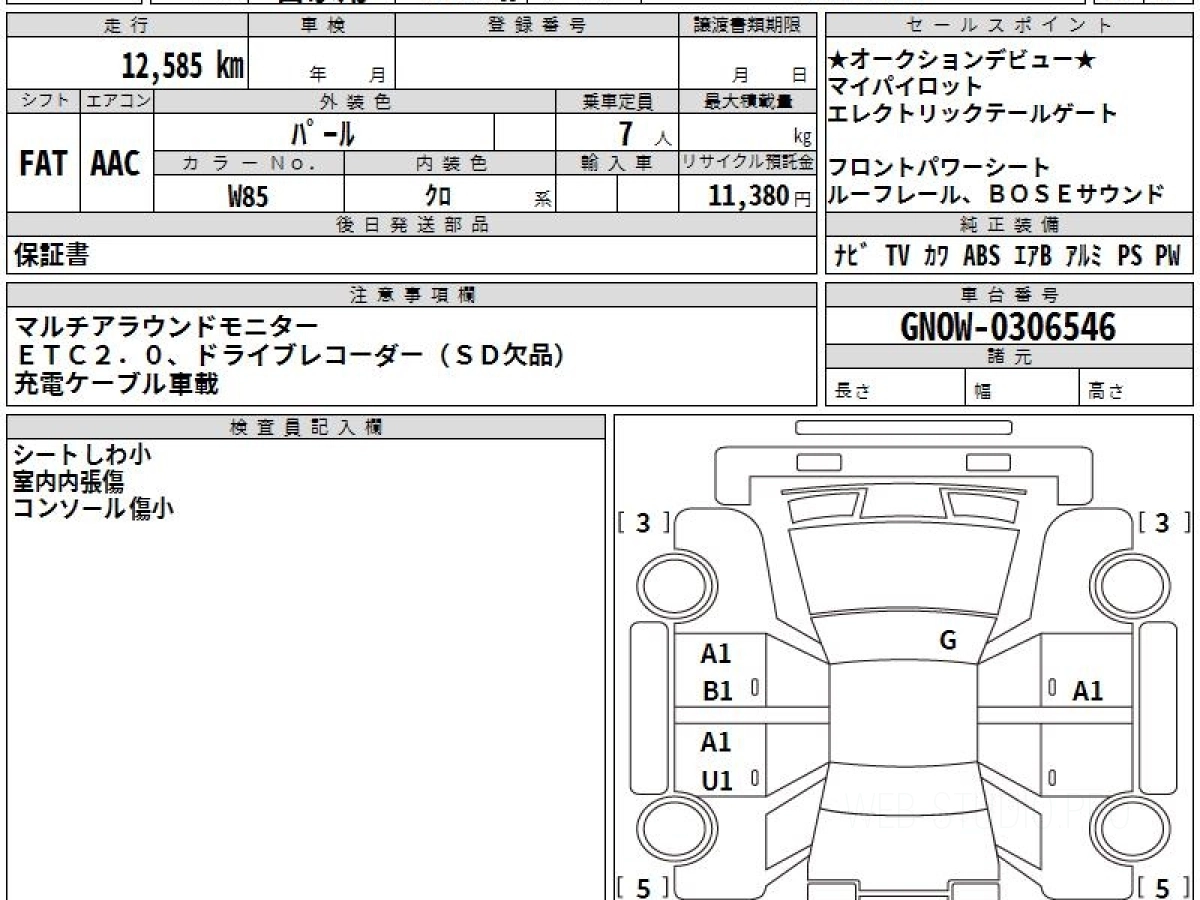Screen dimensions: 1200x900
Task: Select the カワ leather equipment mark
Action: click(937, 256)
